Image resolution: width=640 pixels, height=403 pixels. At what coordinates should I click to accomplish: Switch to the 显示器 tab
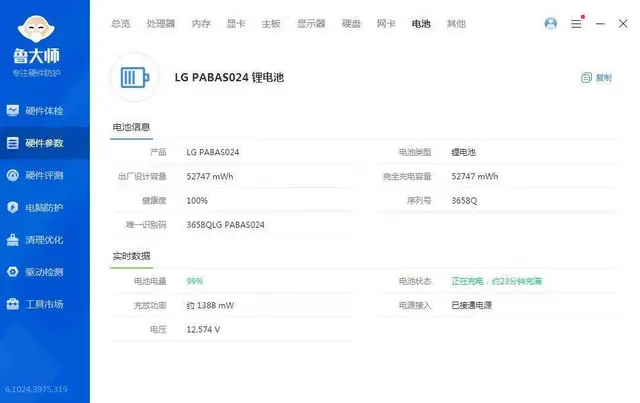[311, 24]
